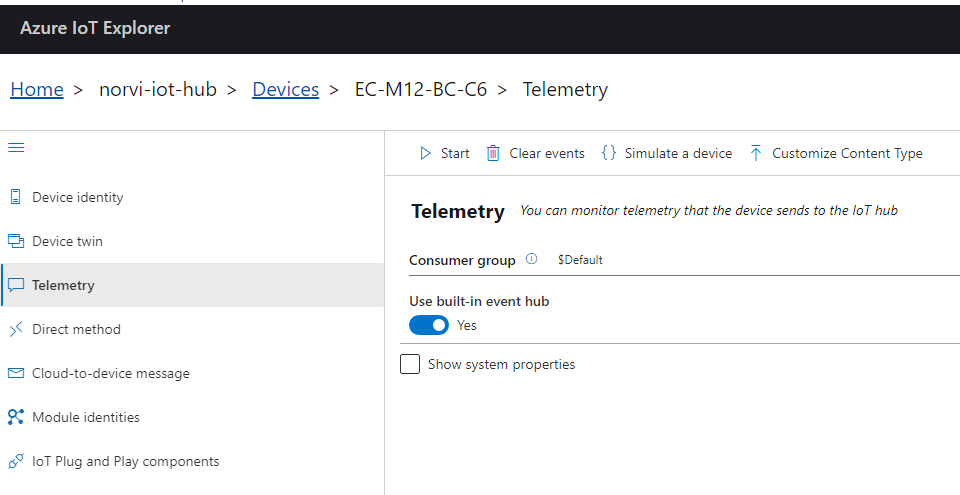Click the Cloud-to-device message envelope icon
Viewport: 960px width, 495px height.
[x=15, y=373]
